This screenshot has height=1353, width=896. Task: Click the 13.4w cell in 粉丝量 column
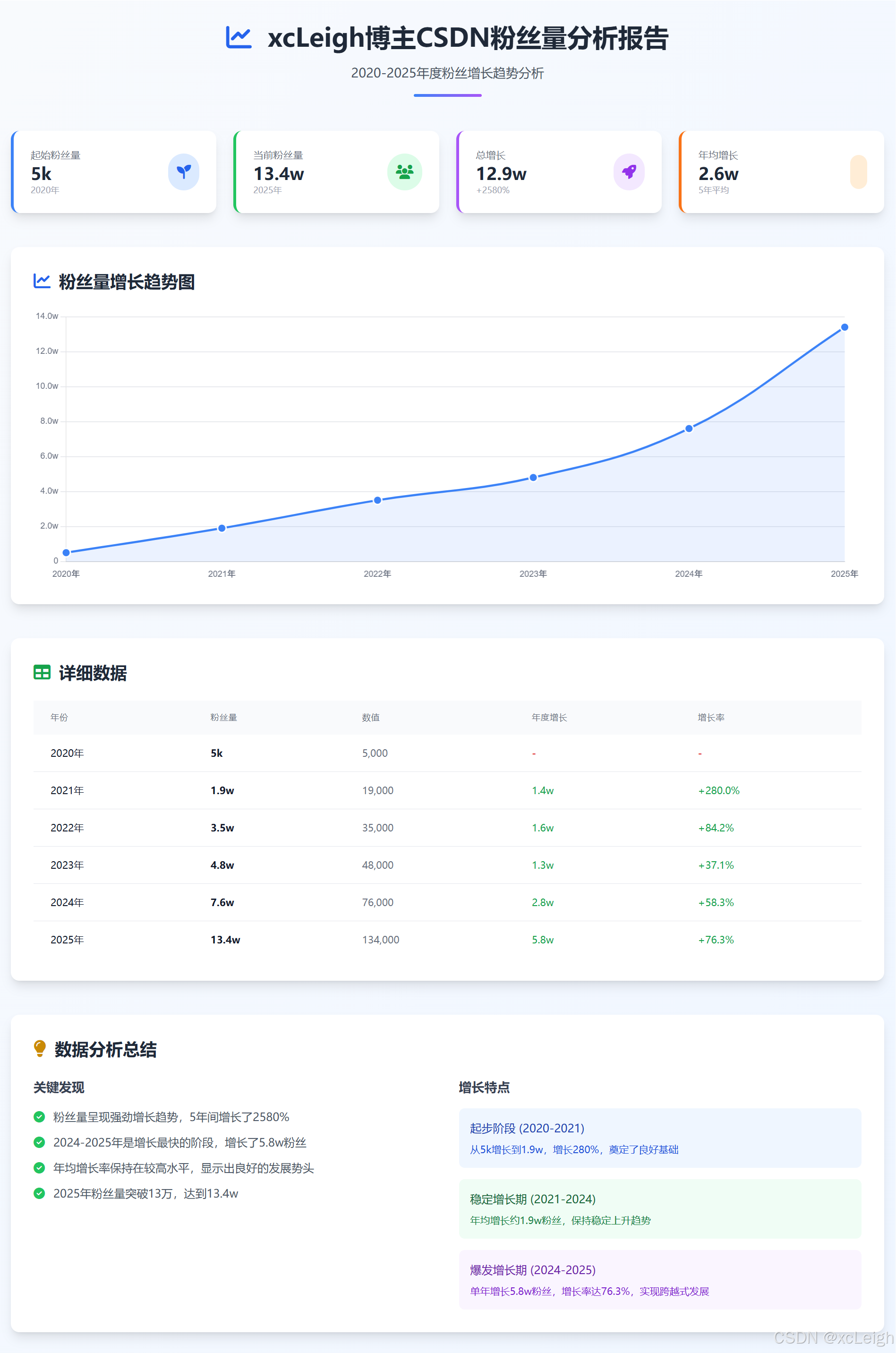click(225, 939)
